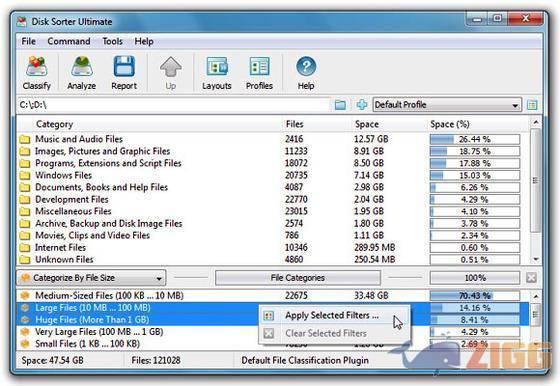Click the 12.57 GB space value
The height and width of the screenshot is (386, 560).
(371, 139)
